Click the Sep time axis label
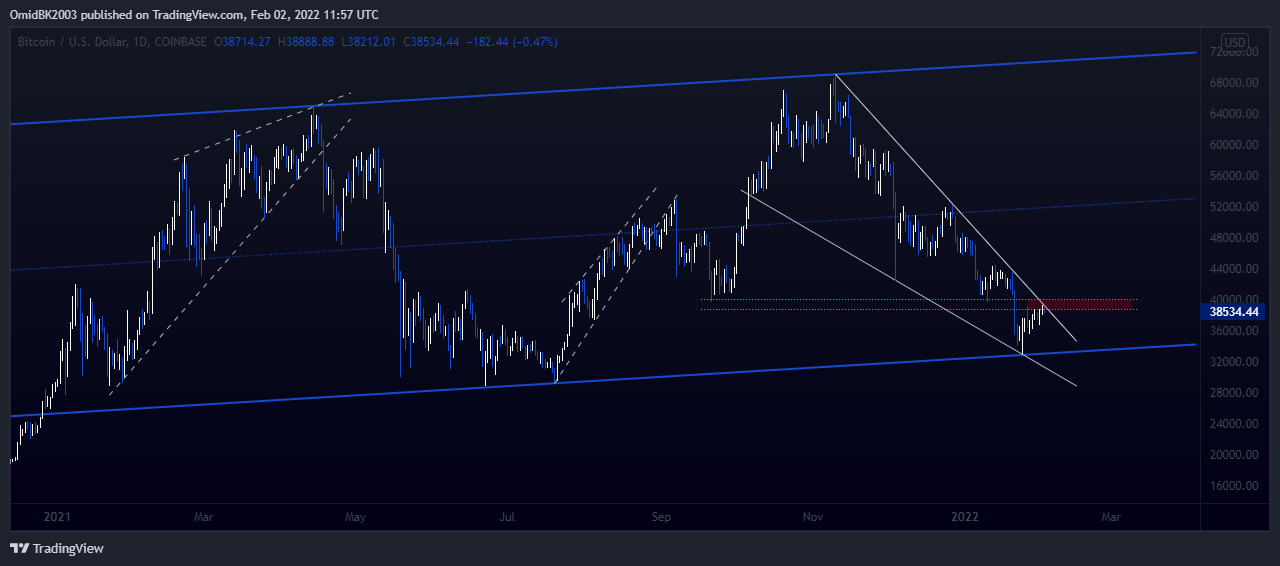Viewport: 1280px width, 566px height. point(660,517)
